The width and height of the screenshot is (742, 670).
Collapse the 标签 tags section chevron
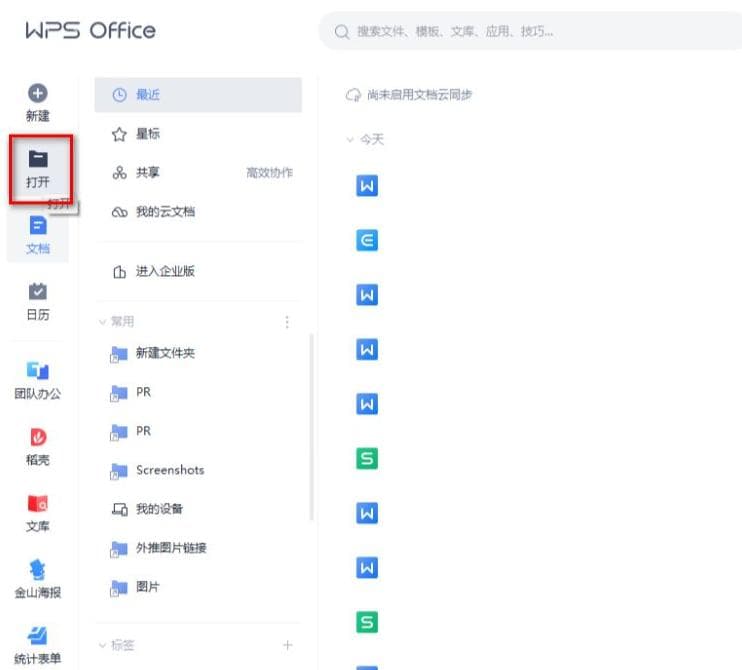(102, 645)
